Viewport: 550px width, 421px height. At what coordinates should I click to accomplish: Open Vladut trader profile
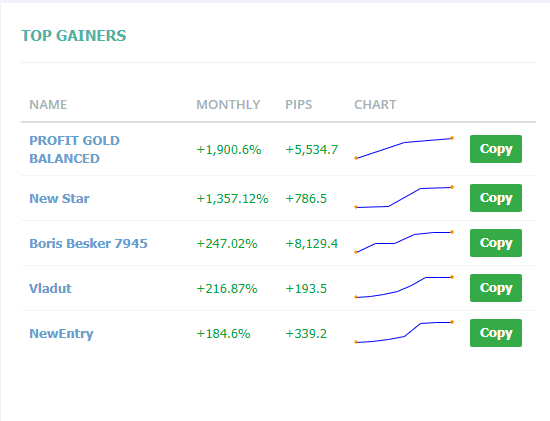click(x=50, y=288)
